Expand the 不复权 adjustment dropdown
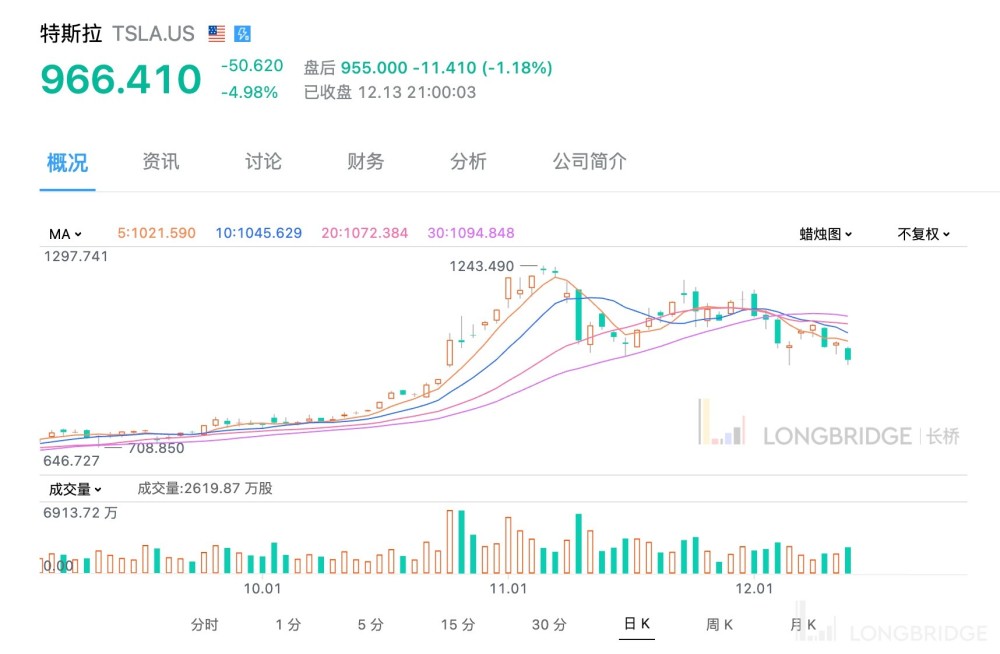 coord(923,234)
